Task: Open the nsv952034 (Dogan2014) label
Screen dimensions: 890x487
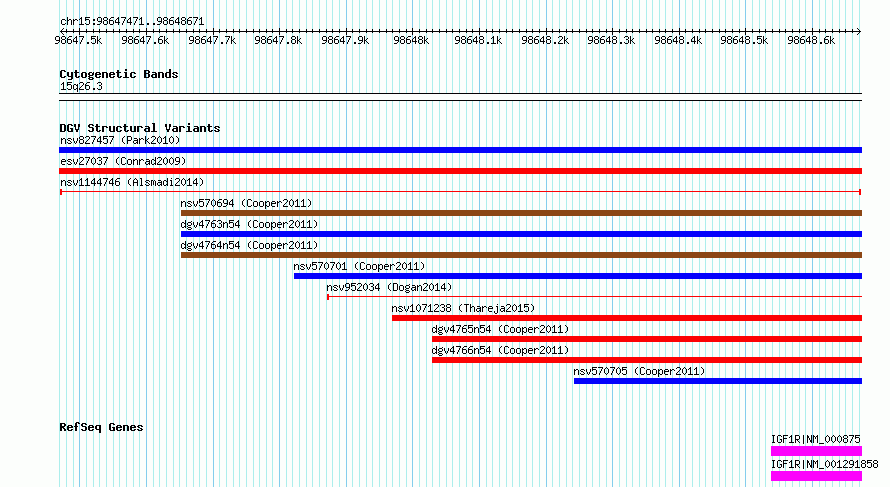Action: pyautogui.click(x=389, y=287)
